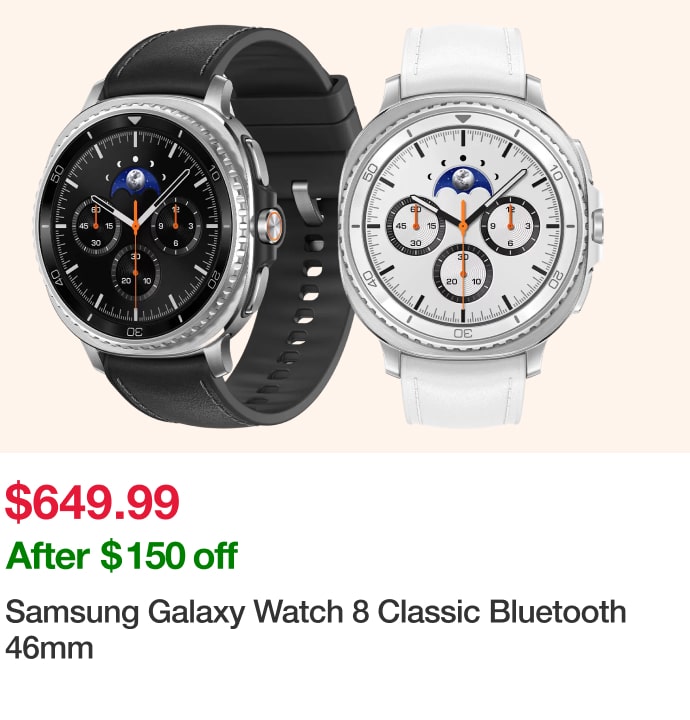Viewport: 690px width, 720px height.
Task: Click the black watch's left 60-second sub-dial
Action: [96, 226]
